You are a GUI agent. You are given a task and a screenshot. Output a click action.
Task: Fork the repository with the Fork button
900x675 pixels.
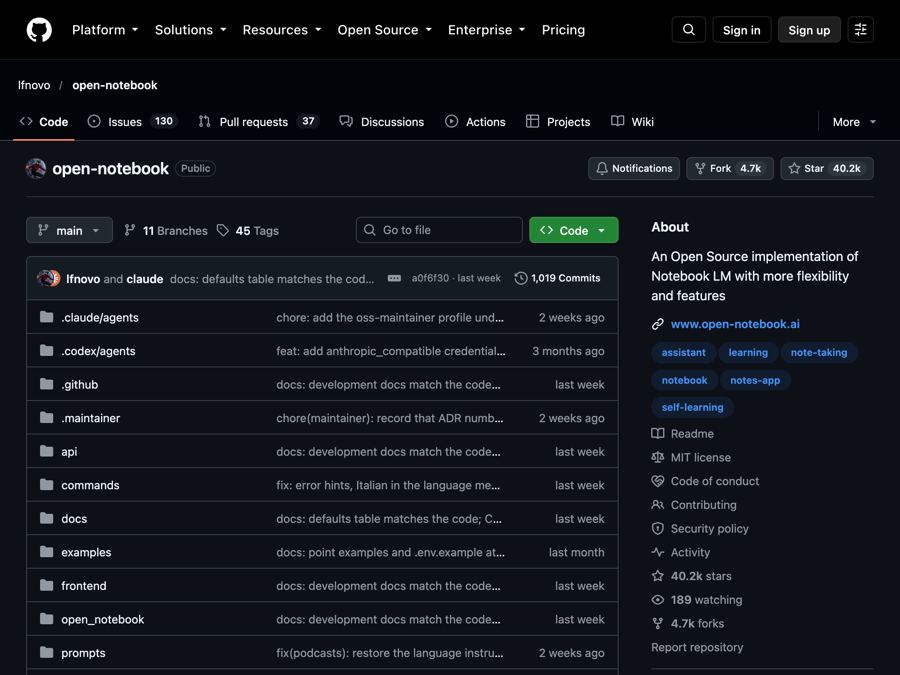pos(730,169)
